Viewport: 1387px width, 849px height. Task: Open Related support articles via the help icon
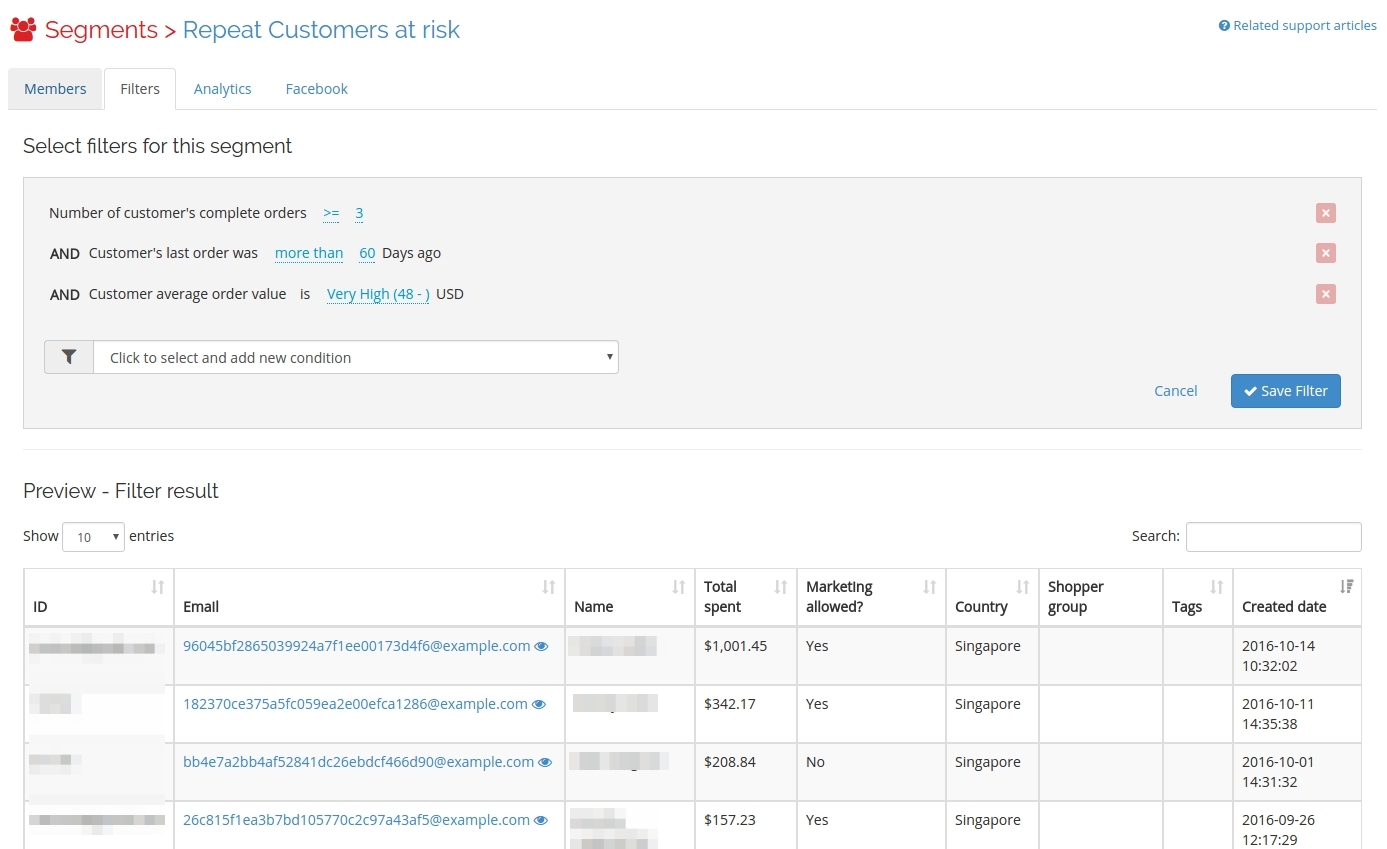tap(1224, 25)
